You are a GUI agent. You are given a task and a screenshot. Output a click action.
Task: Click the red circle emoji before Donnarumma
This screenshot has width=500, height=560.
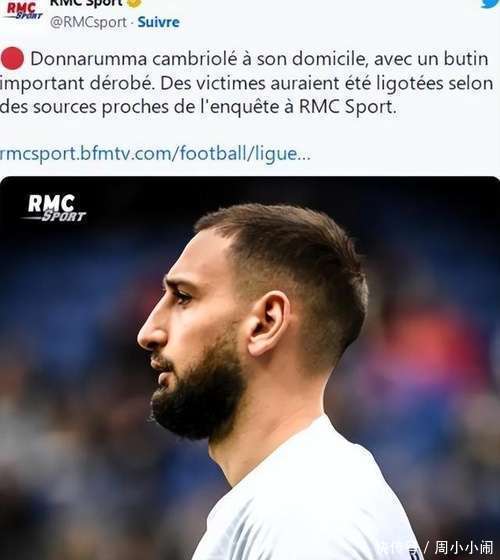12,58
